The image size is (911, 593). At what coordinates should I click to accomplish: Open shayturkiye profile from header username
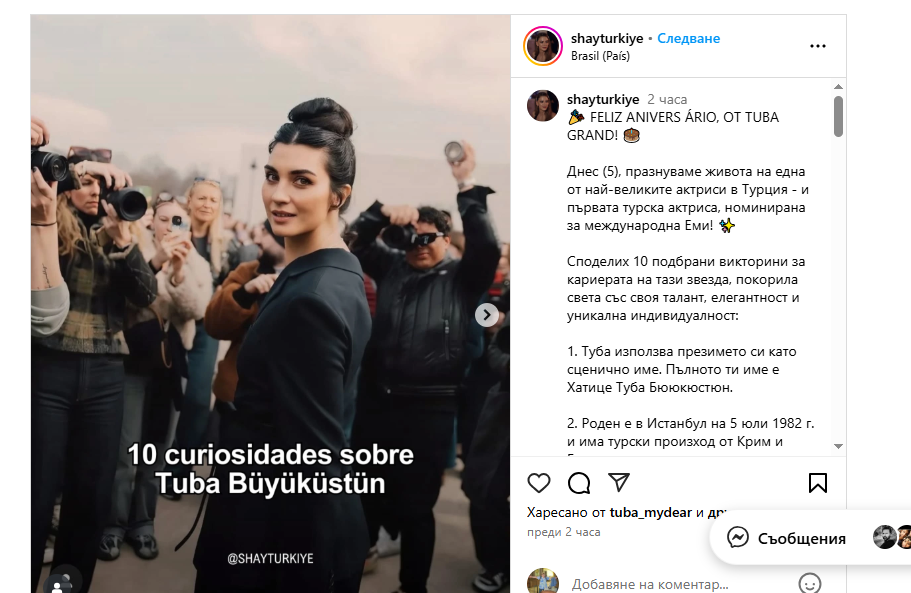pyautogui.click(x=607, y=38)
